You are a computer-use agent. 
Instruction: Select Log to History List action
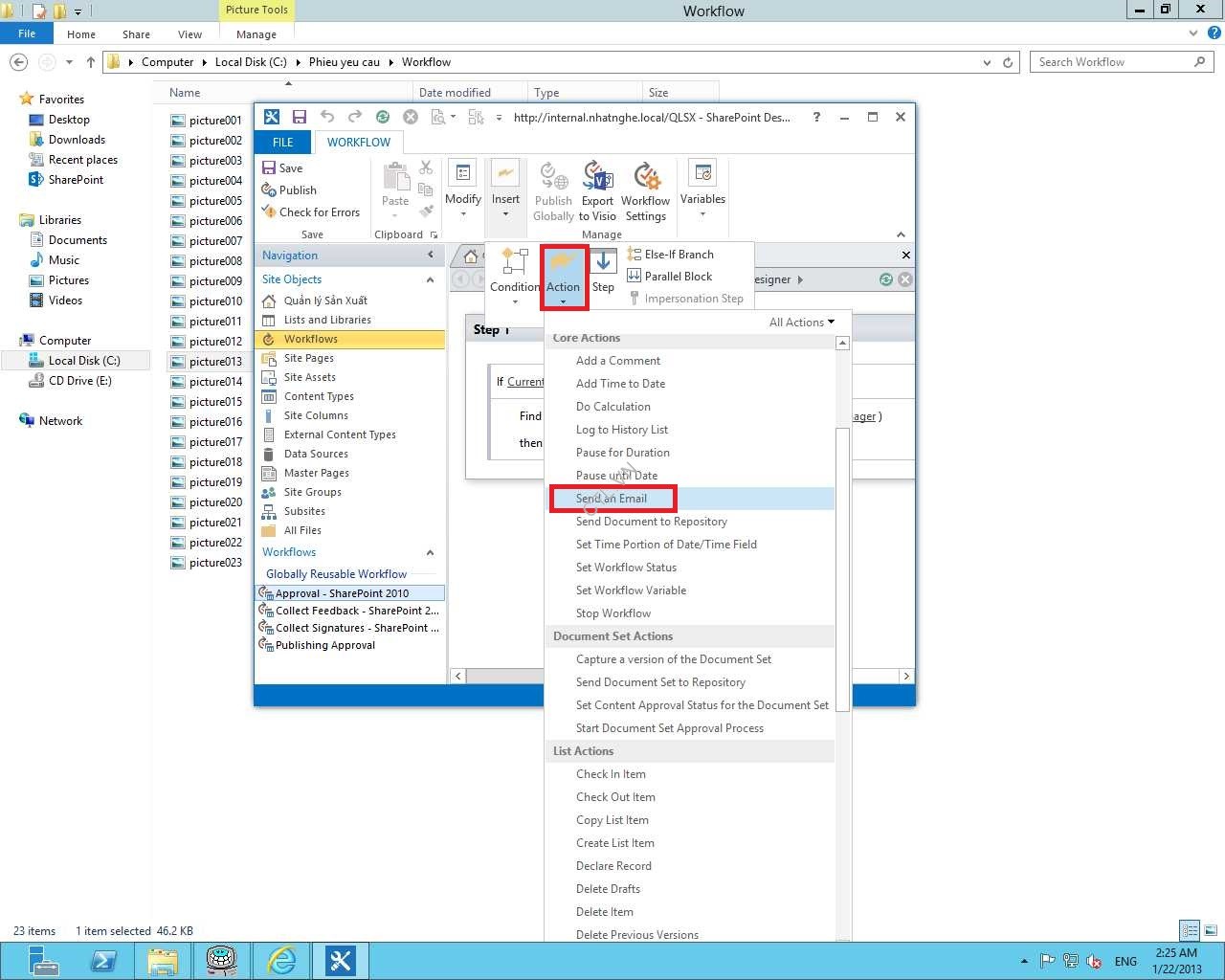[x=621, y=430]
